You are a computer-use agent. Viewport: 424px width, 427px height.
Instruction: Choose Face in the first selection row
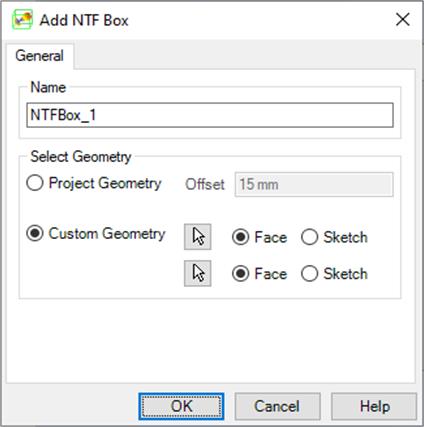[x=259, y=237]
